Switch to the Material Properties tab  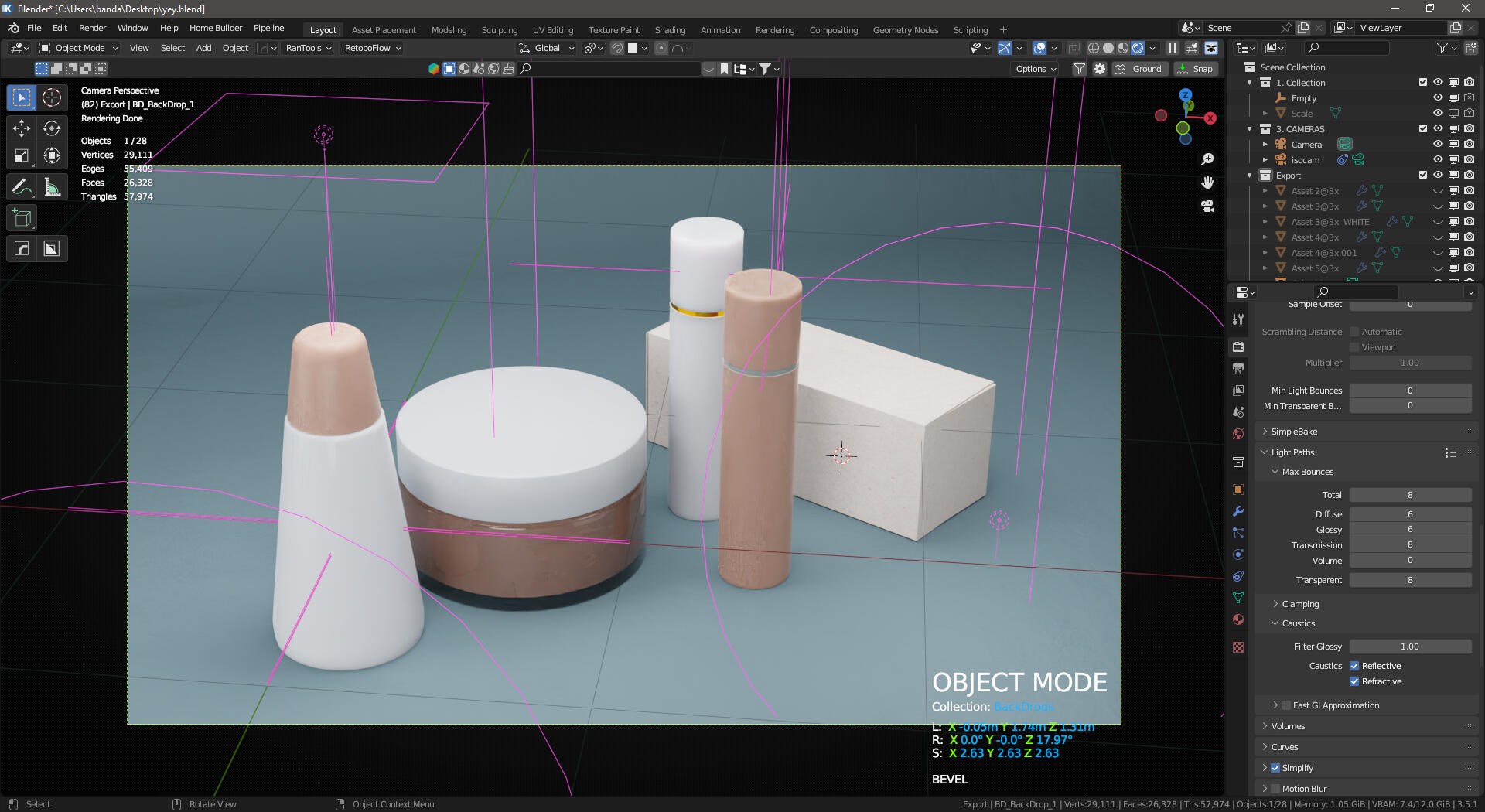1237,619
